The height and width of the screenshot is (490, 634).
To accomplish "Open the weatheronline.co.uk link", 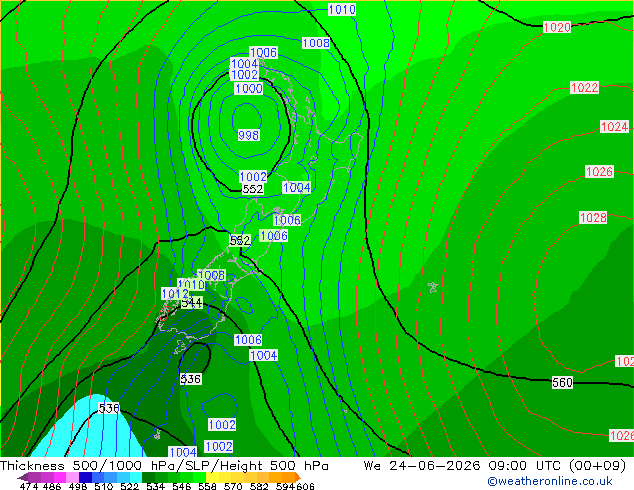I will point(550,481).
